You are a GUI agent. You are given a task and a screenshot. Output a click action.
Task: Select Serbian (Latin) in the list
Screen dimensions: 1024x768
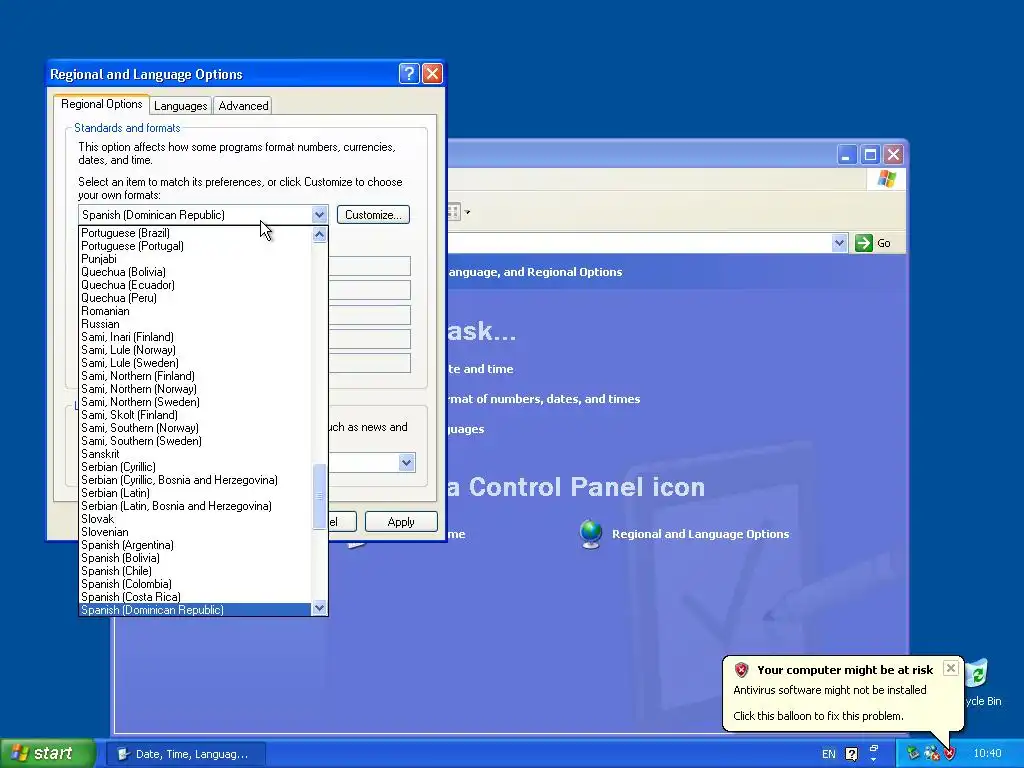(x=195, y=493)
